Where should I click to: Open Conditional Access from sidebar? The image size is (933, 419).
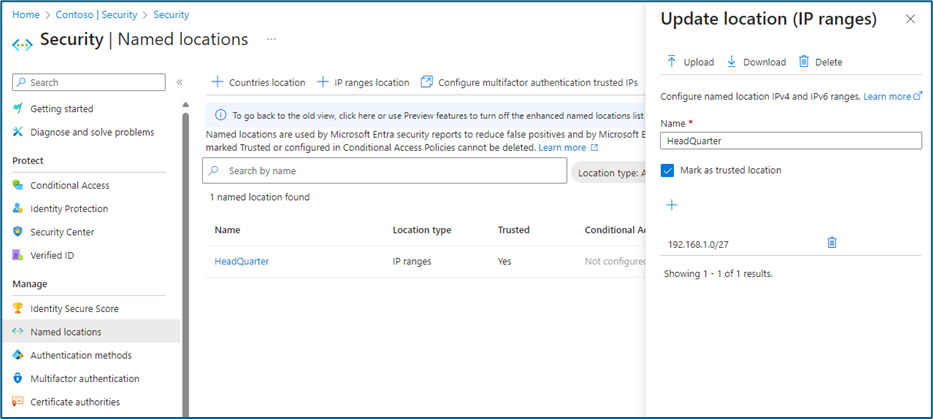[69, 185]
